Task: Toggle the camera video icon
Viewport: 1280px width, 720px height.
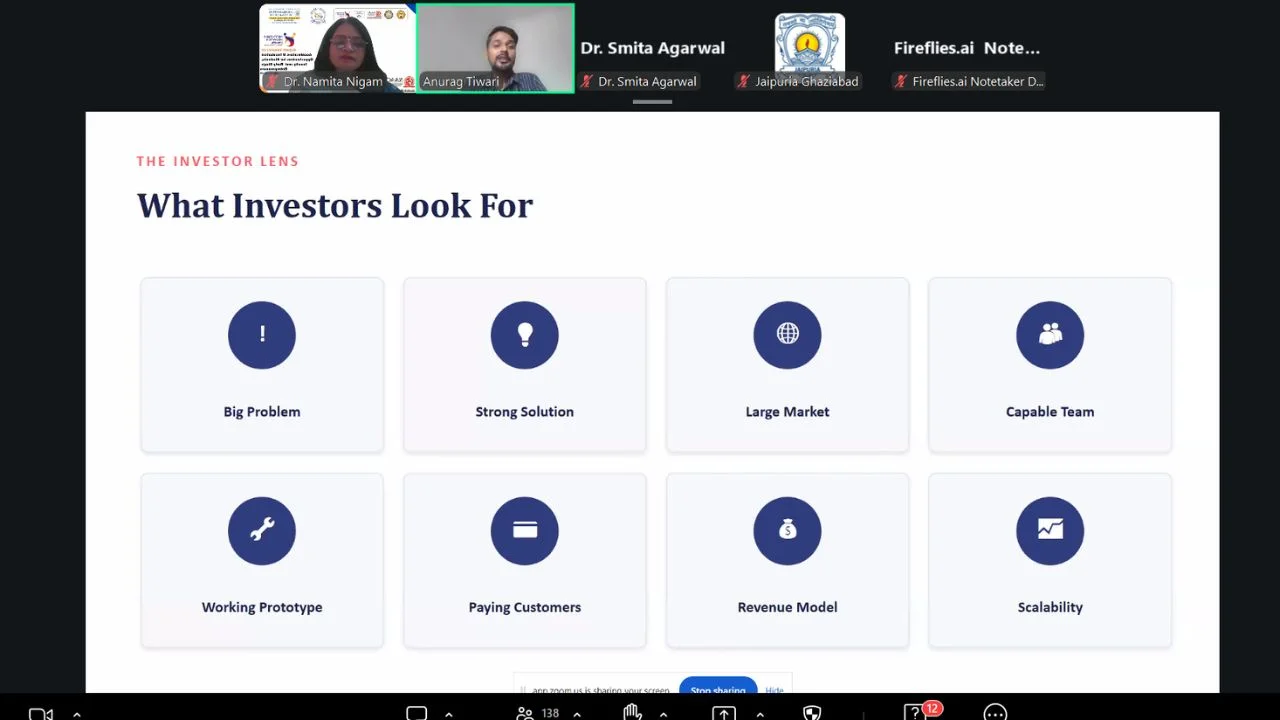Action: [41, 714]
